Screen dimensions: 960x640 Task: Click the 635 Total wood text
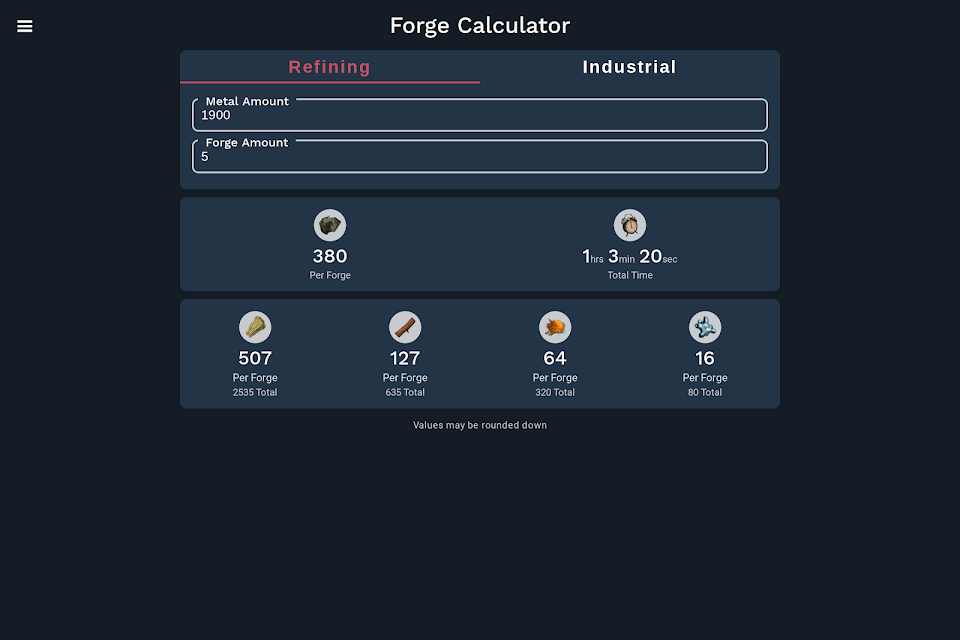405,393
